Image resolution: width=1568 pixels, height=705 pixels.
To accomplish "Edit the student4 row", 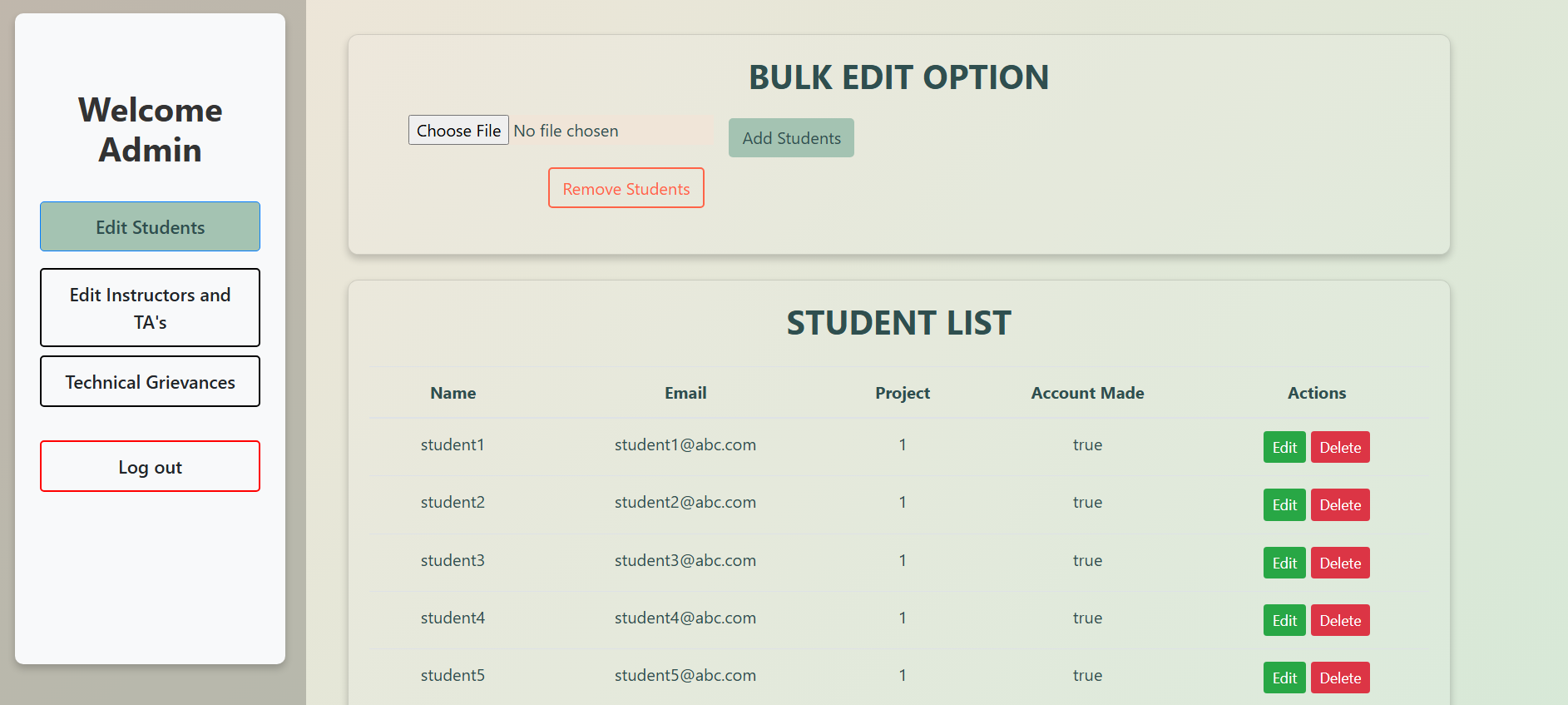I will pos(1284,620).
